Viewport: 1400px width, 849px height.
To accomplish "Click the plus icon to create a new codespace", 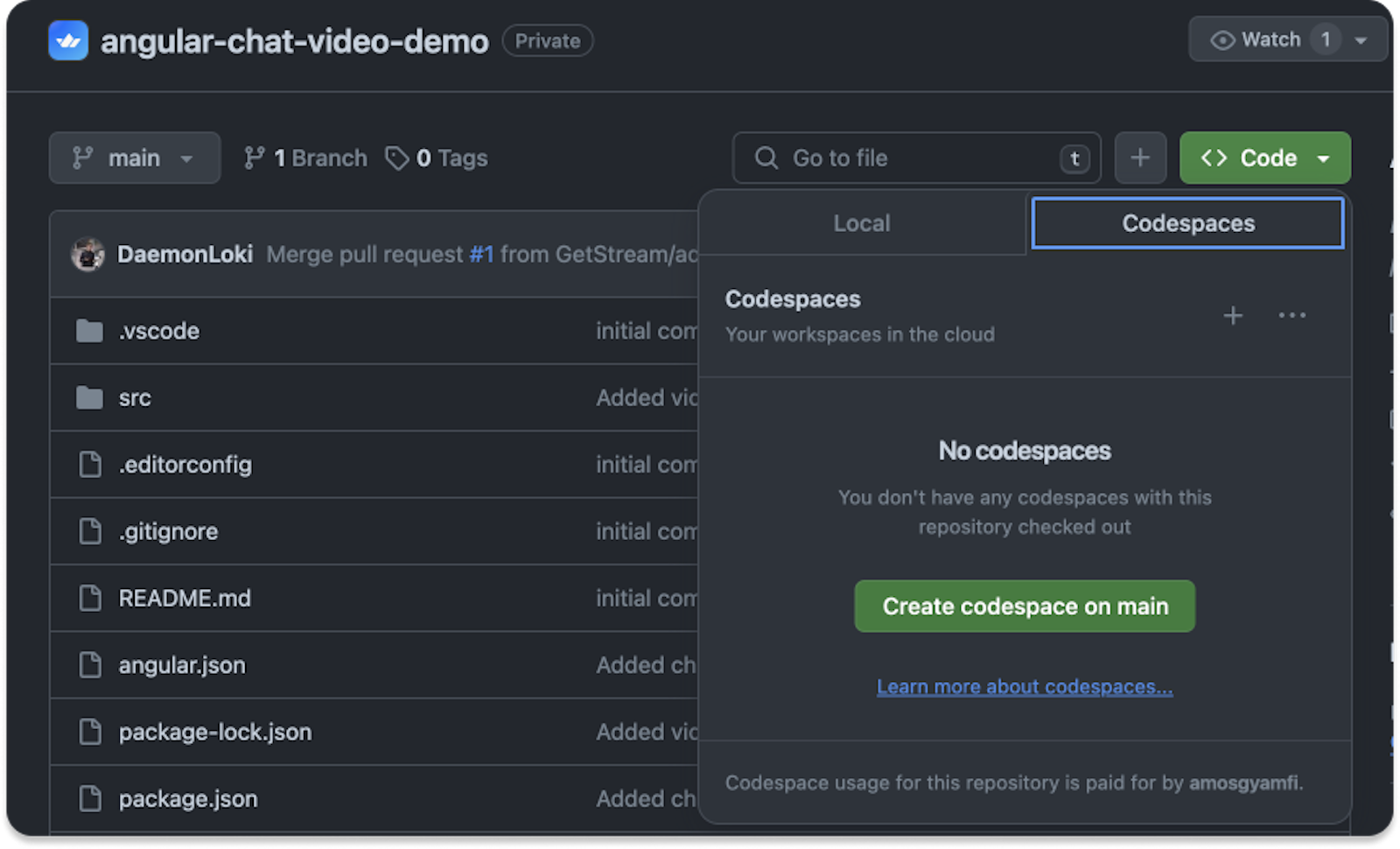I will tap(1233, 315).
